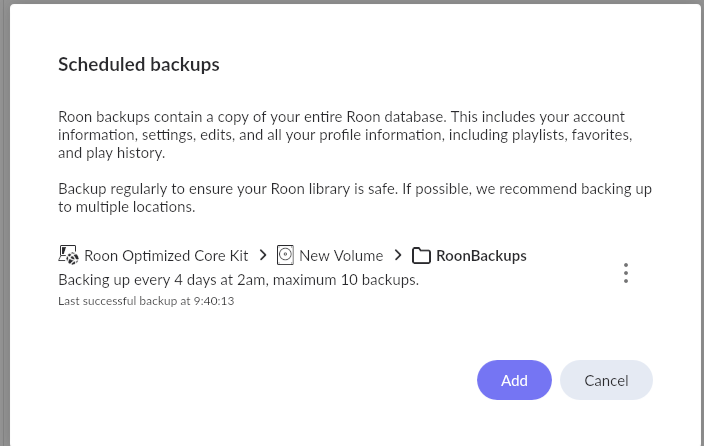Viewport: 704px width, 446px height.
Task: Click chevron after Roon Optimized Core Kit
Action: (263, 255)
